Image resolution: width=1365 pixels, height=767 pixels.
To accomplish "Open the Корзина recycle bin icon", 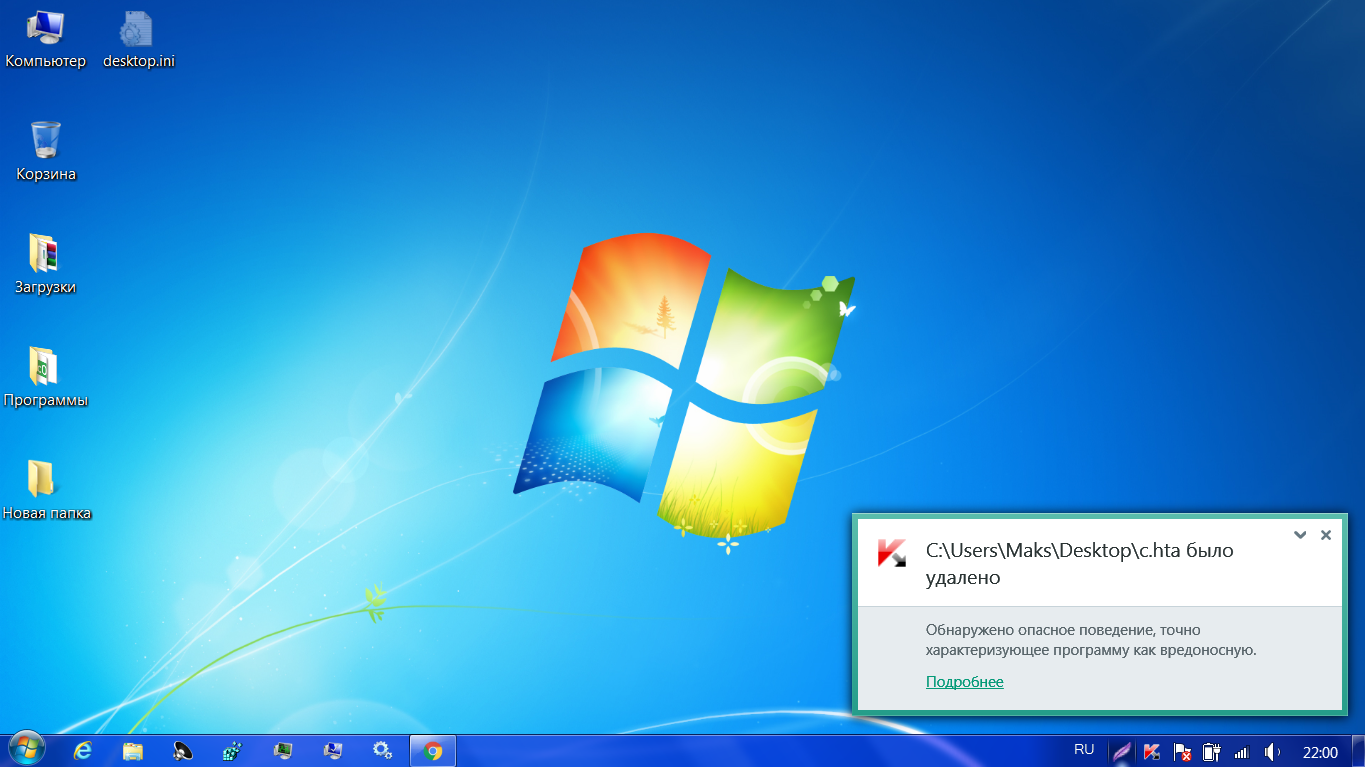I will pos(46,152).
